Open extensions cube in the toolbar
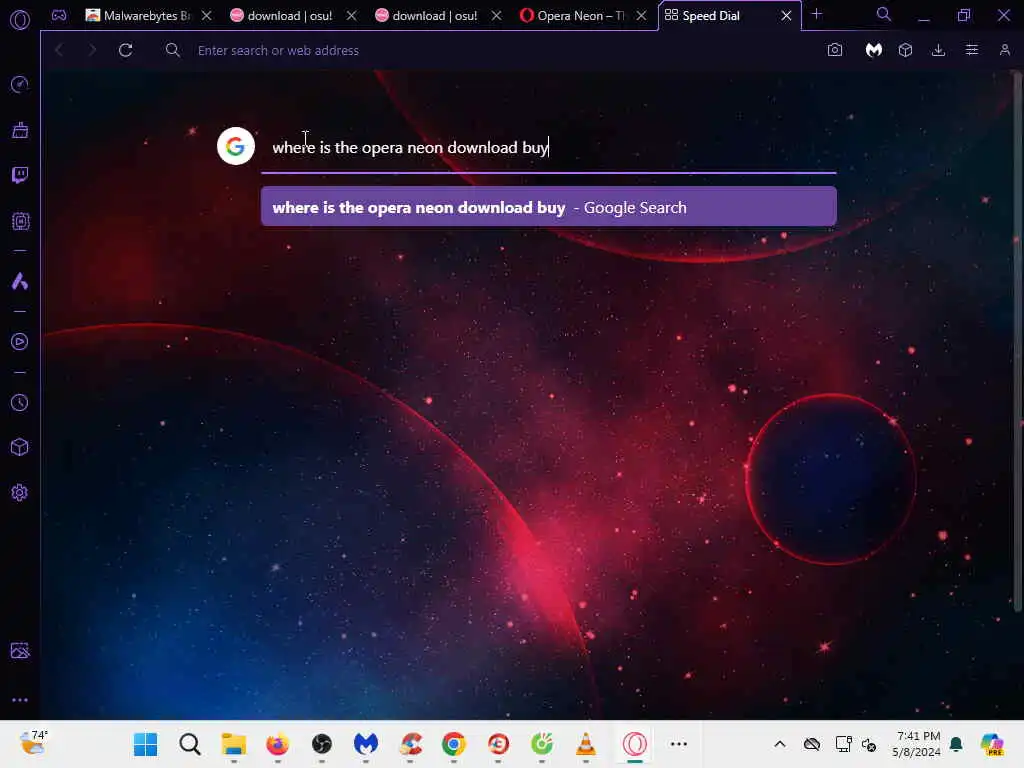 pos(905,50)
